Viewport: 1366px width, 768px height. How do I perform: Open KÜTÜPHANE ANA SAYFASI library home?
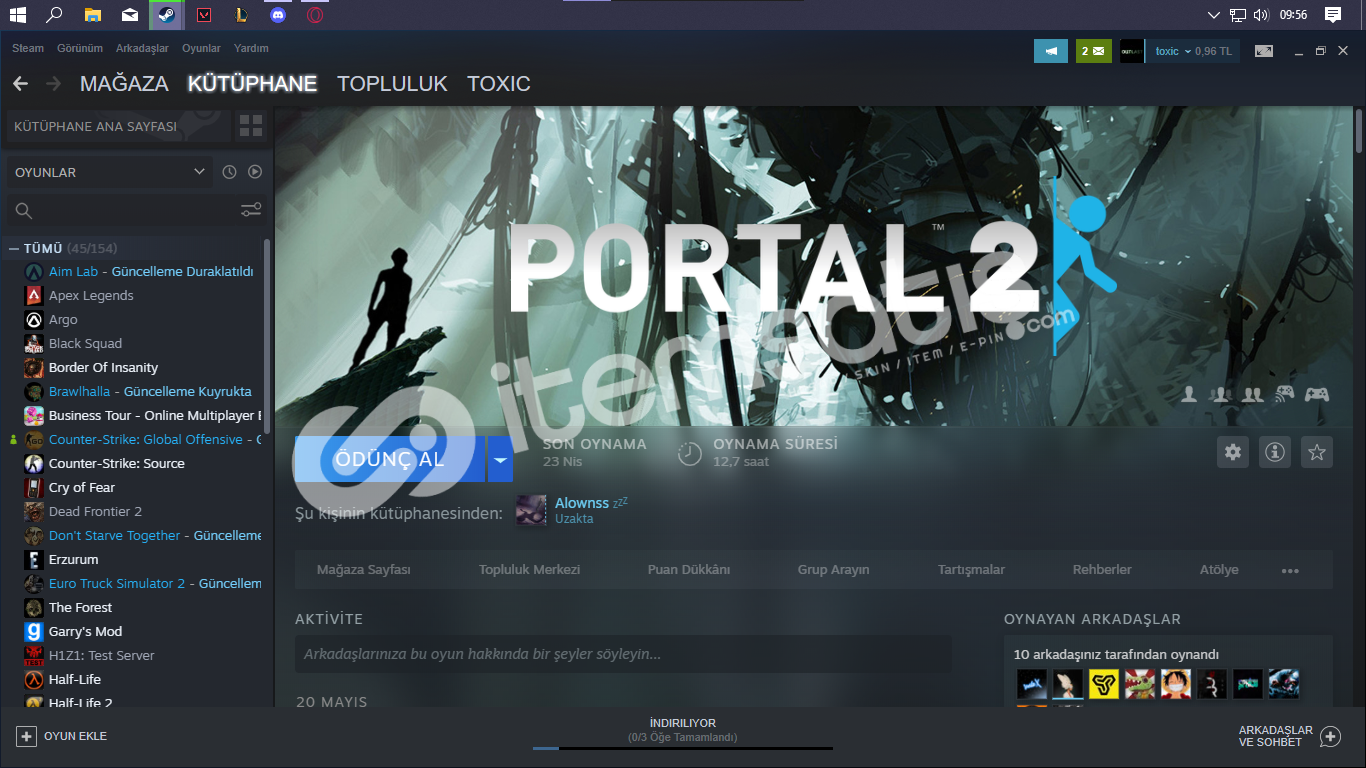click(118, 126)
